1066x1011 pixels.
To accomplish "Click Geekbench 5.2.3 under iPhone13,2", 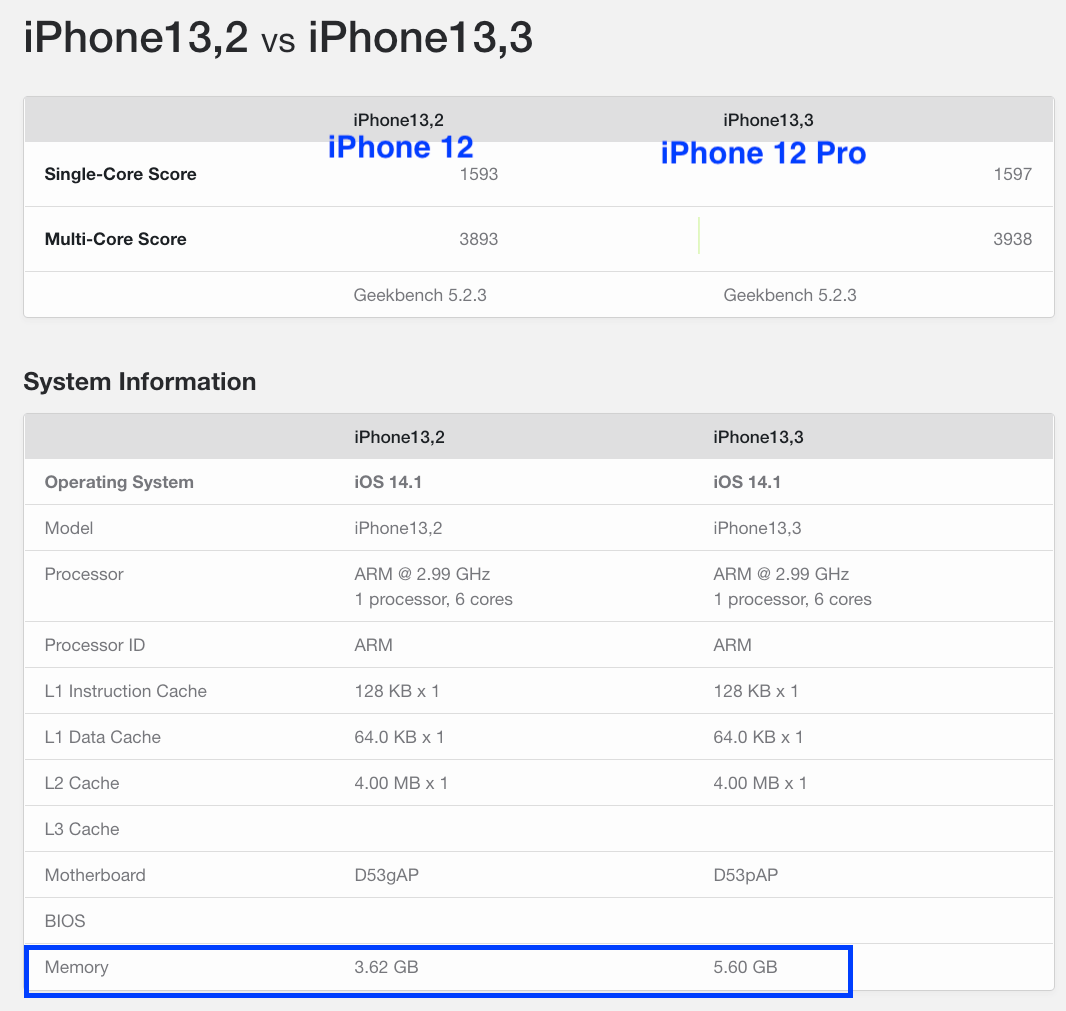I will (x=420, y=295).
